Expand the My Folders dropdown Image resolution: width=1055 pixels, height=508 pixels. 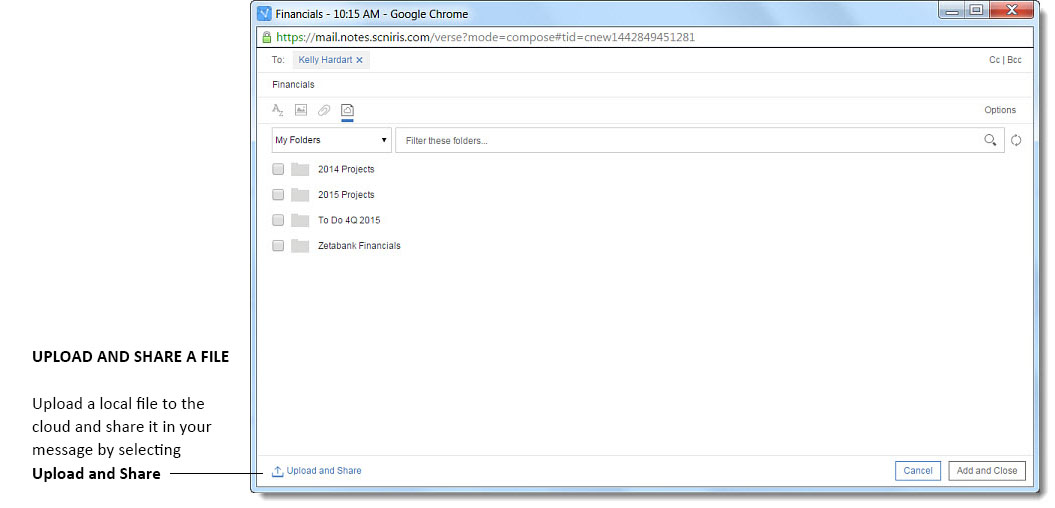(x=332, y=140)
